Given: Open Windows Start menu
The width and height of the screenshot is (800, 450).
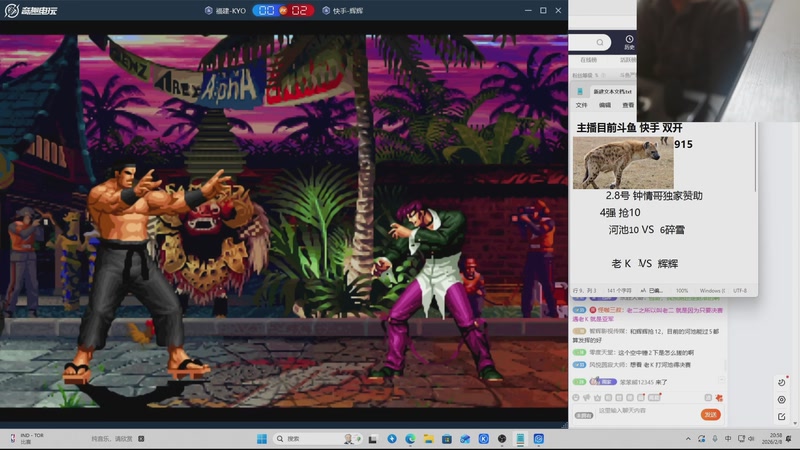Looking at the screenshot, I should point(262,439).
